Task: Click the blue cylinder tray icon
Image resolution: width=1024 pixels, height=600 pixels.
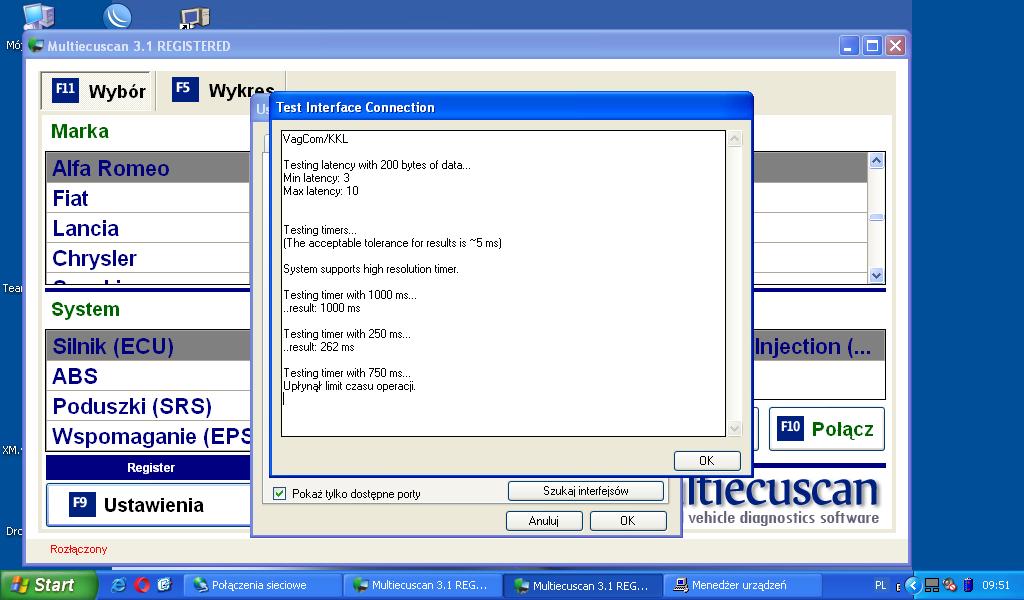Action: coord(968,586)
